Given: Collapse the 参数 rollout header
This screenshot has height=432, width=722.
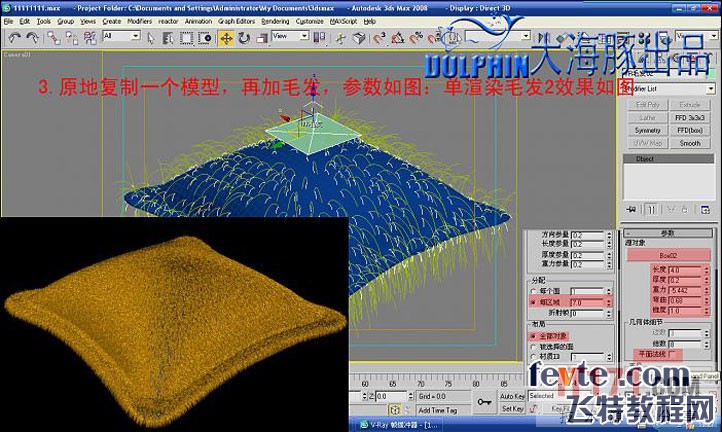Looking at the screenshot, I should coord(667,234).
